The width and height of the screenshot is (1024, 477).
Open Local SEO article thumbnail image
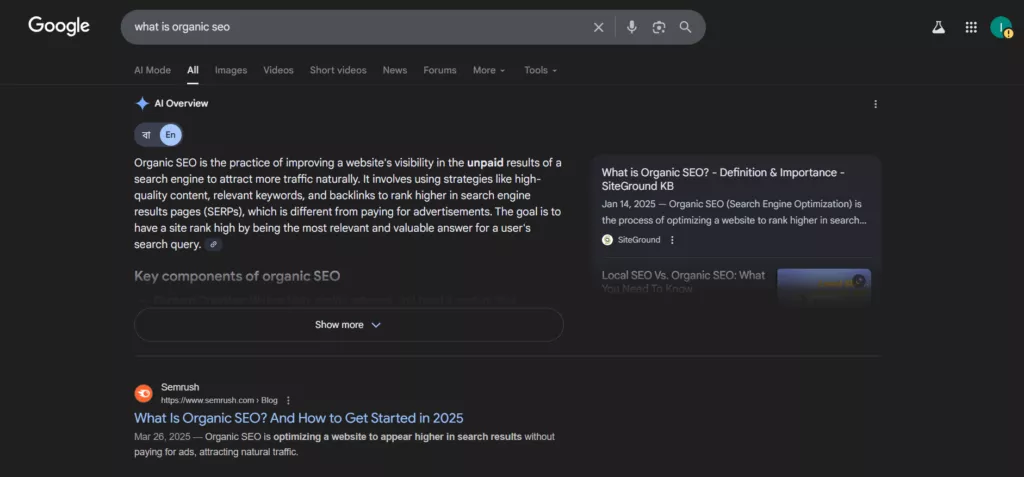click(x=824, y=287)
